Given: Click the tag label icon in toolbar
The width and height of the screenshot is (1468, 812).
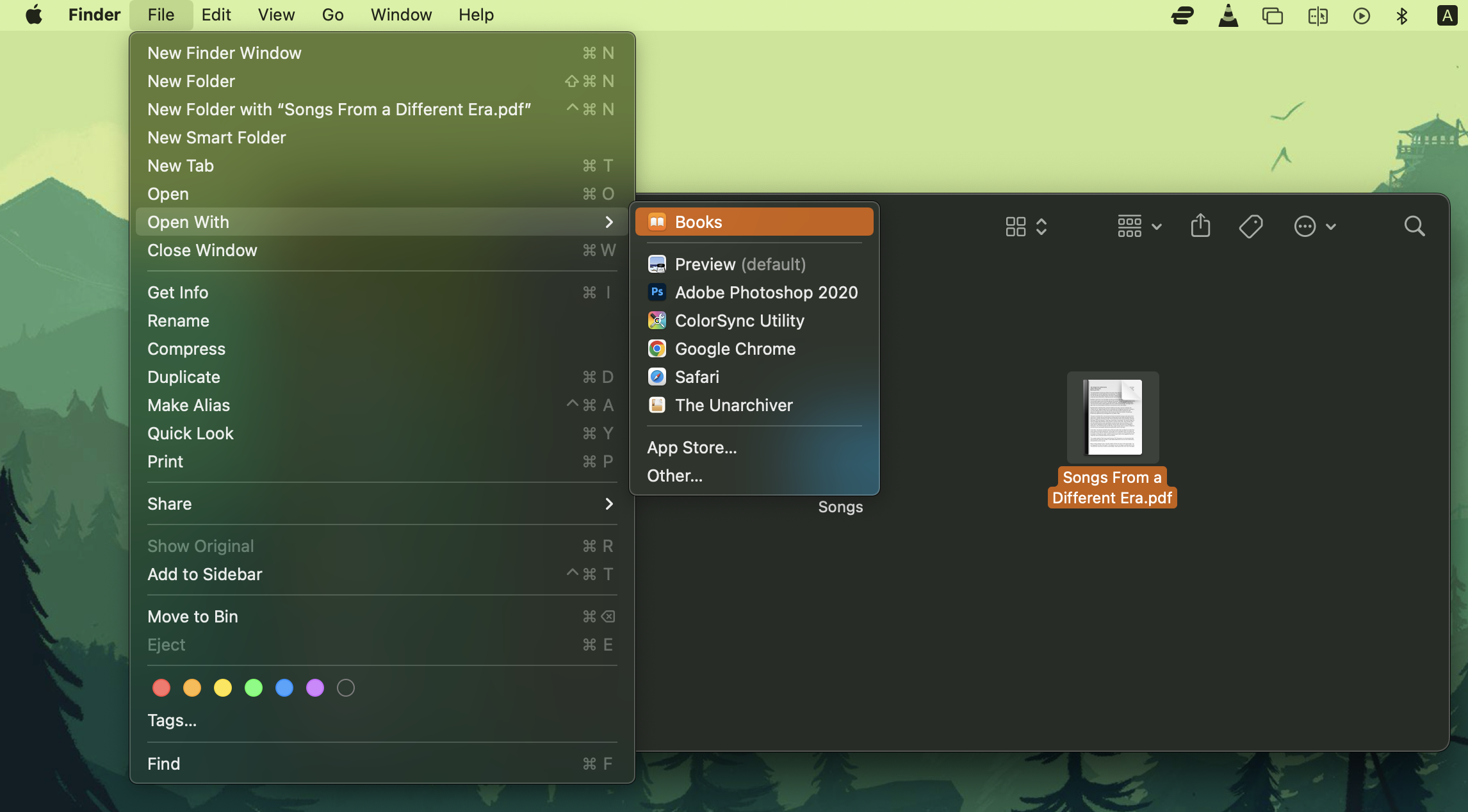Looking at the screenshot, I should pos(1251,225).
